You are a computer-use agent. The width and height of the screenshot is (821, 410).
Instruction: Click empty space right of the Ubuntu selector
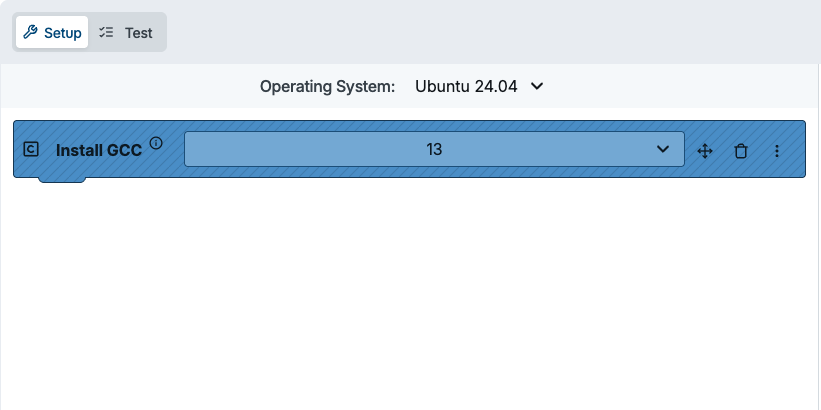tap(680, 86)
